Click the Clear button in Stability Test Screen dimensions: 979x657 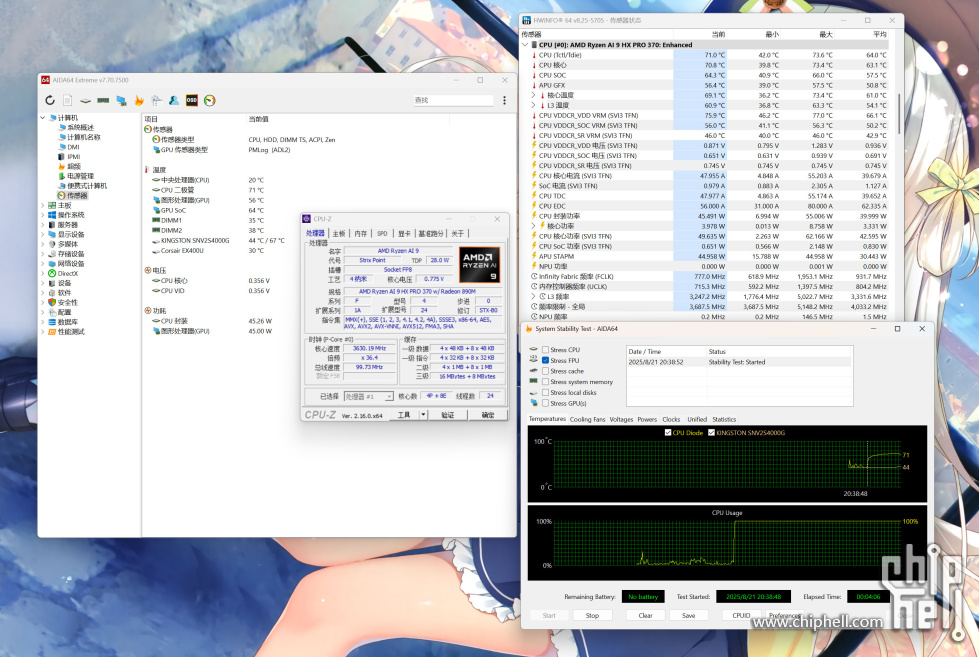(x=646, y=615)
